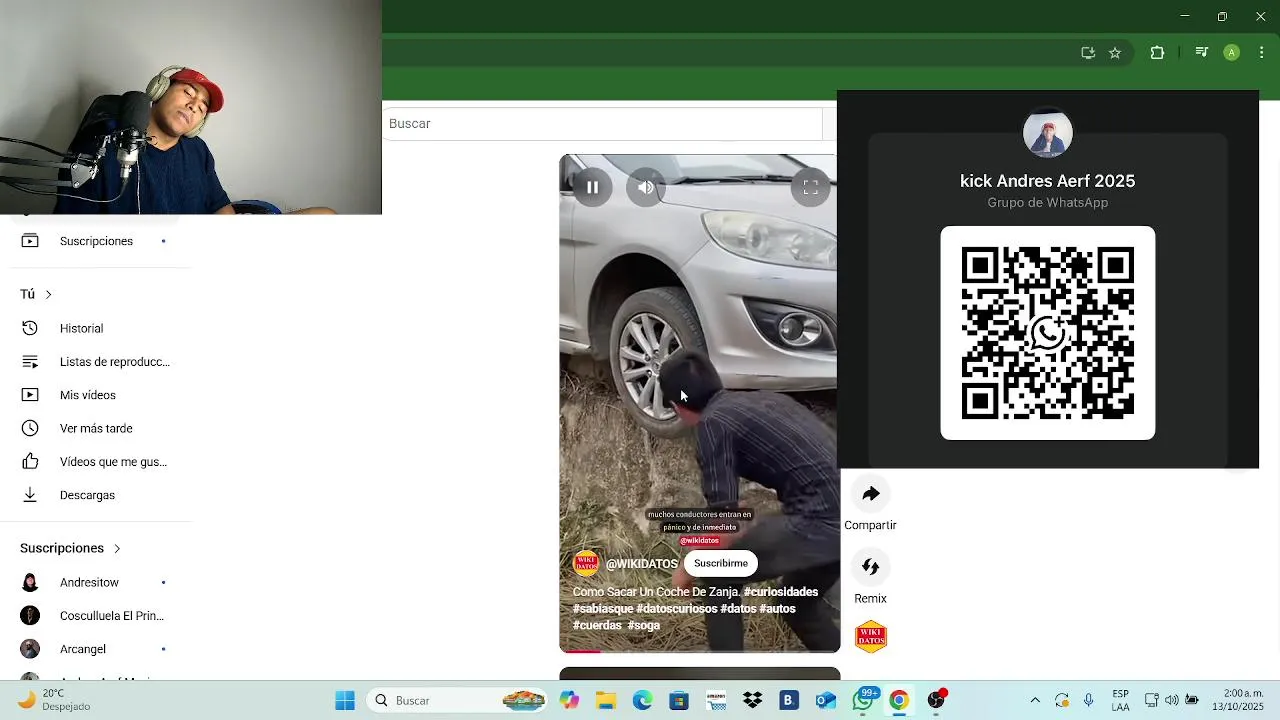The image size is (1280, 720).
Task: Click the microphone tray icon
Action: point(1088,701)
